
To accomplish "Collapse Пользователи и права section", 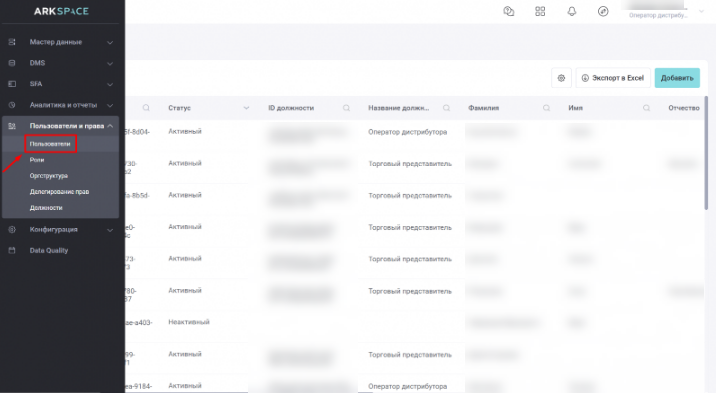I will tap(110, 126).
